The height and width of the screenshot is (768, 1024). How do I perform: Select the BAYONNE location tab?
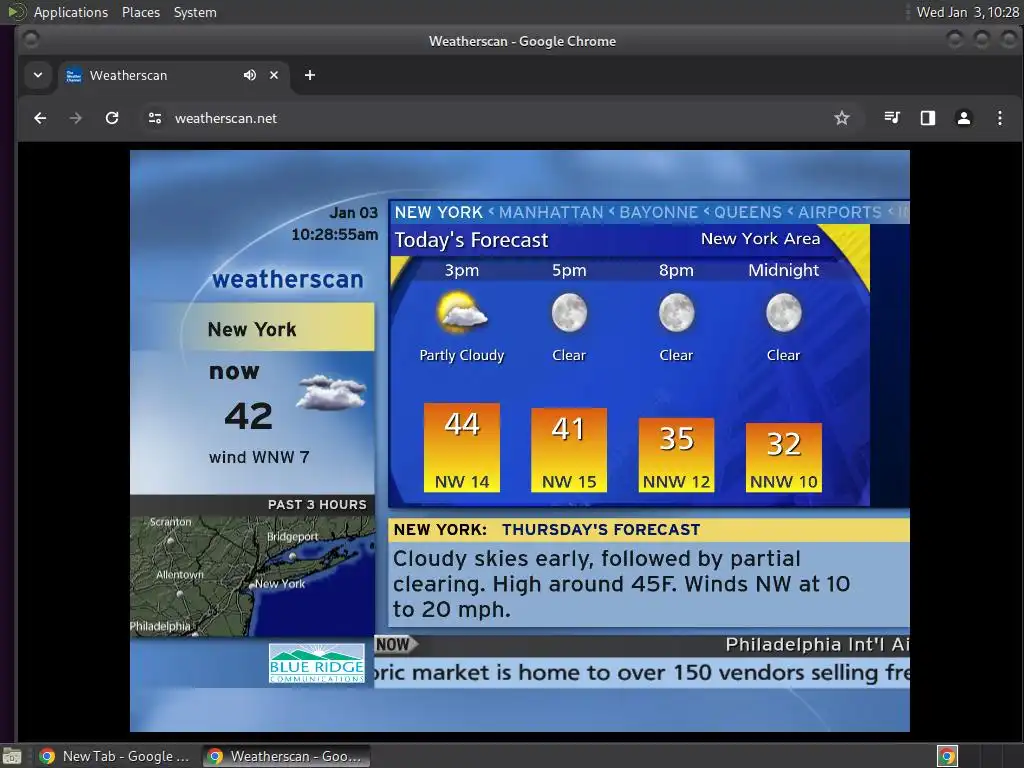[658, 212]
